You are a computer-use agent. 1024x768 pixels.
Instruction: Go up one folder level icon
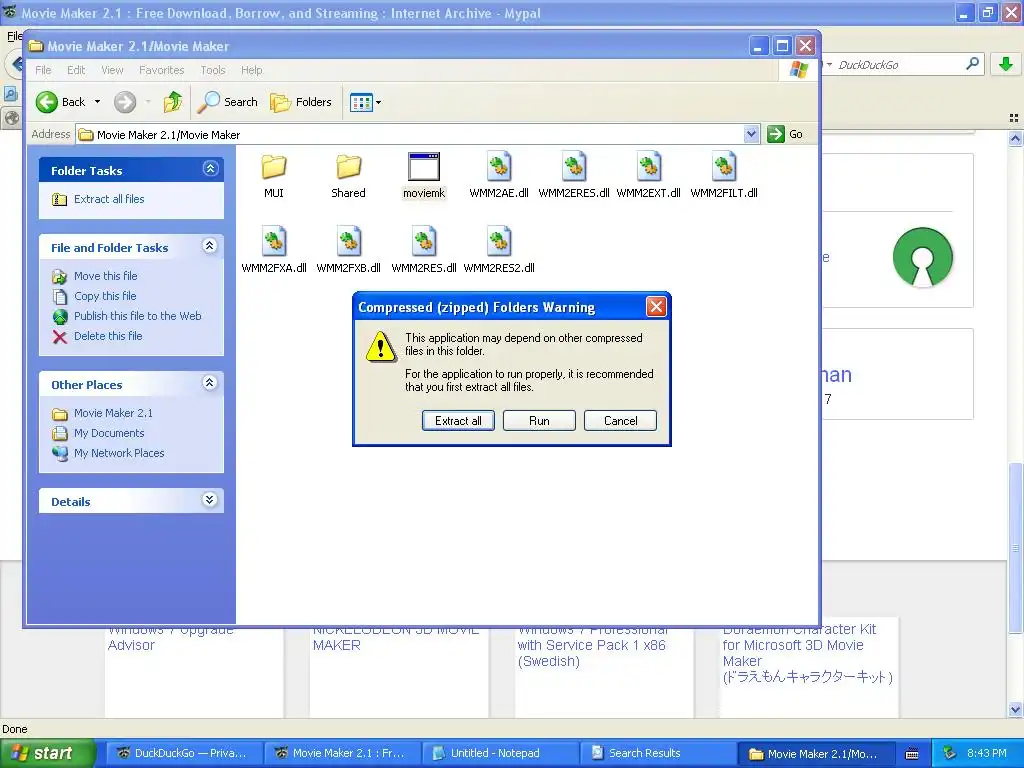173,102
